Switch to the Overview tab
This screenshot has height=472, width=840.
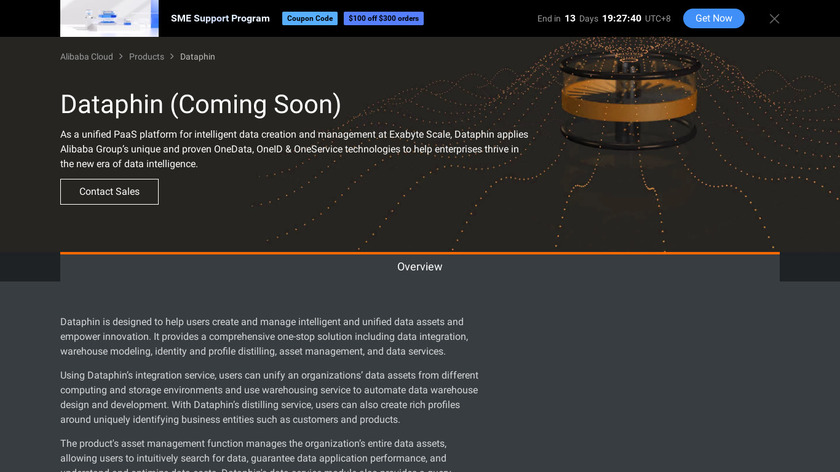coord(419,267)
